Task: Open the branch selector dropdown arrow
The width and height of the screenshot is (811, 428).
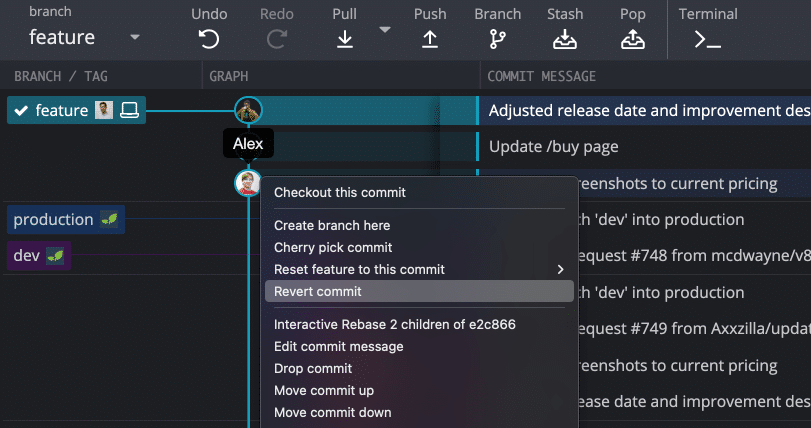Action: pos(134,37)
